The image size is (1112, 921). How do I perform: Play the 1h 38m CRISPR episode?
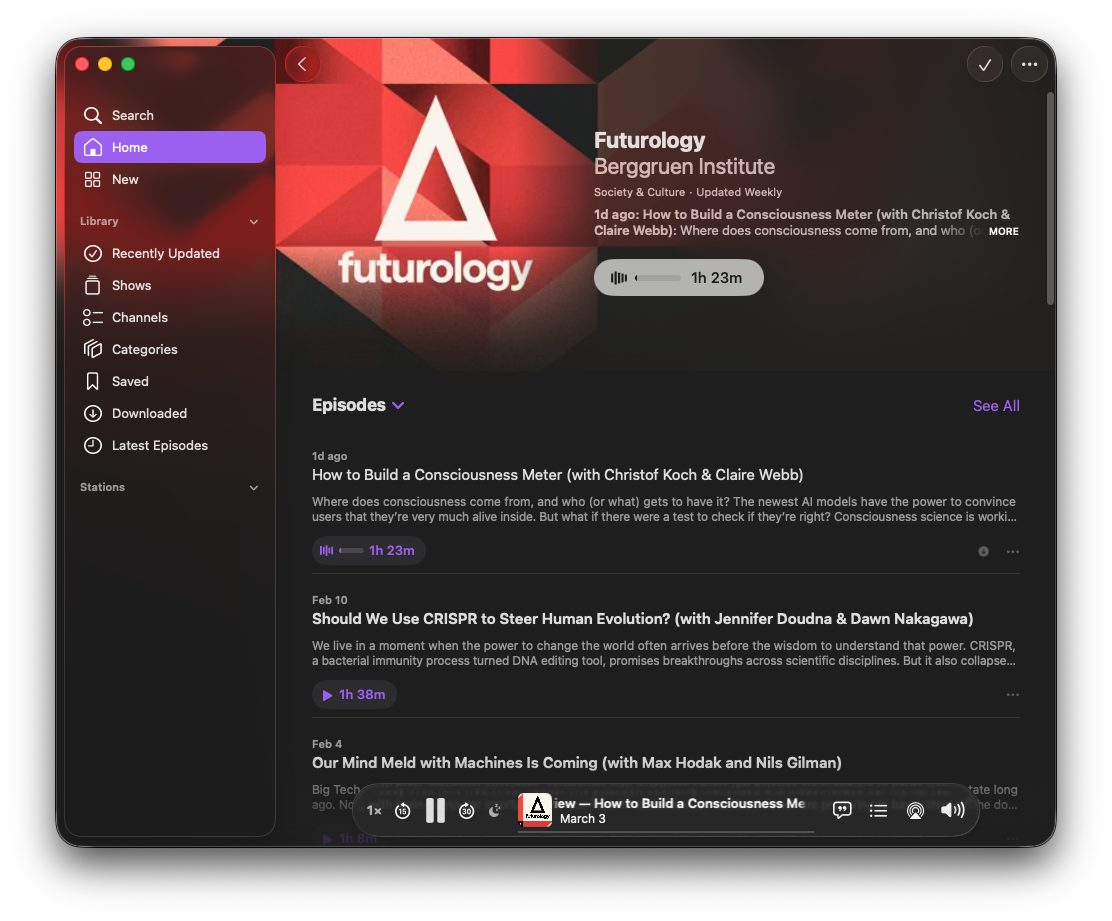[354, 694]
